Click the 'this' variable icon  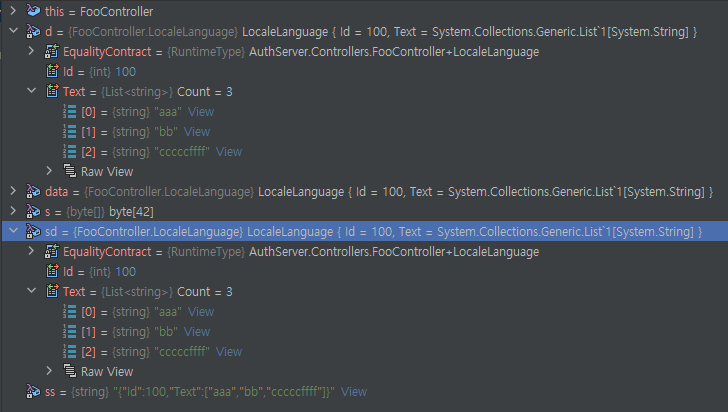(33, 10)
